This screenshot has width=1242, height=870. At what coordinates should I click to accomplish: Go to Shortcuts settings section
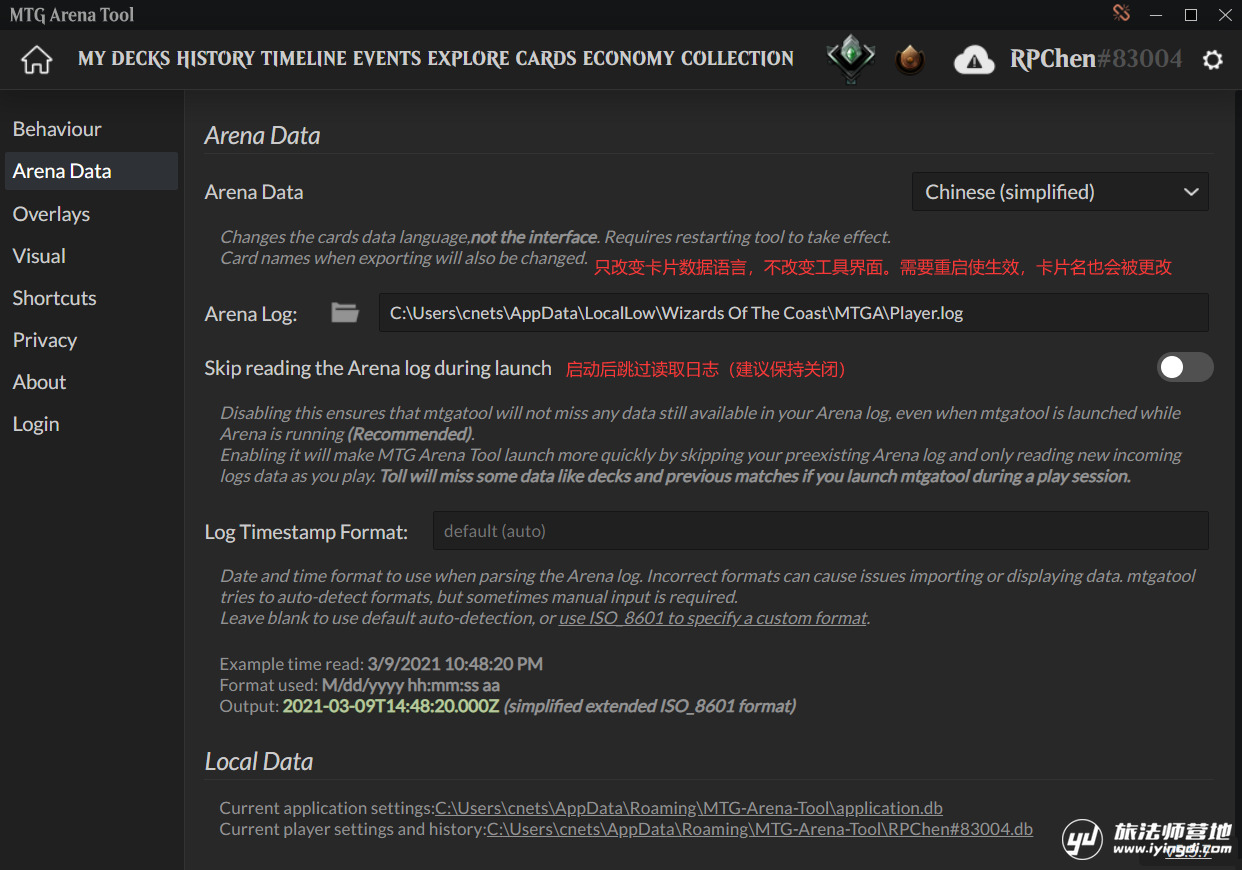point(91,298)
